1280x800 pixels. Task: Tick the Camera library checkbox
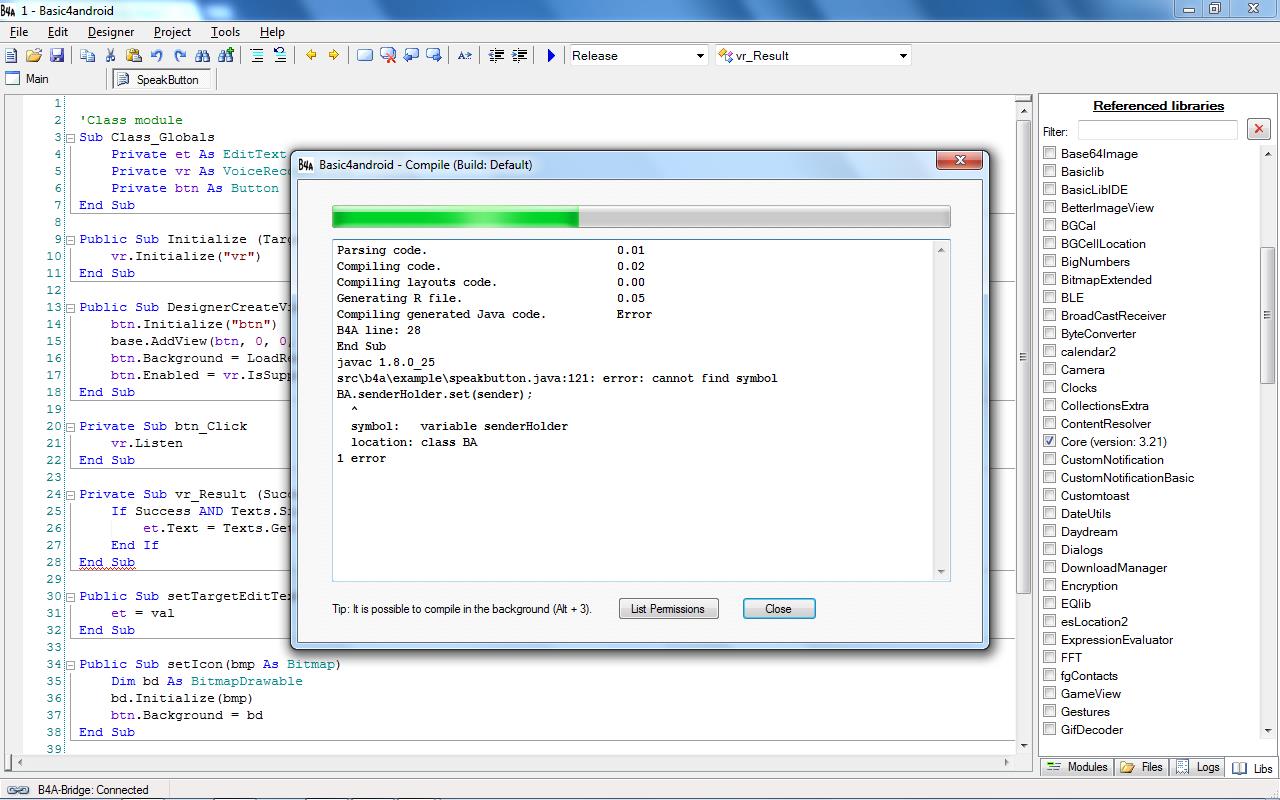[1049, 369]
